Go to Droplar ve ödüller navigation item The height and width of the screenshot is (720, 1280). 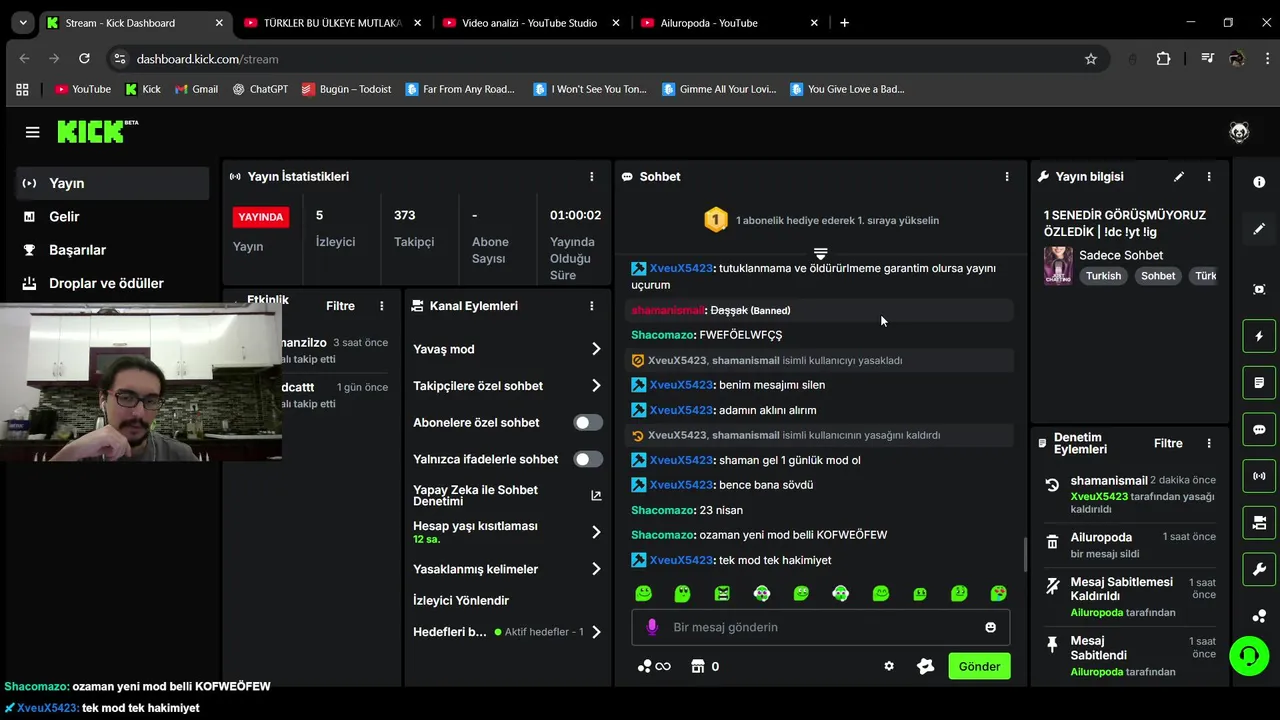tap(112, 283)
